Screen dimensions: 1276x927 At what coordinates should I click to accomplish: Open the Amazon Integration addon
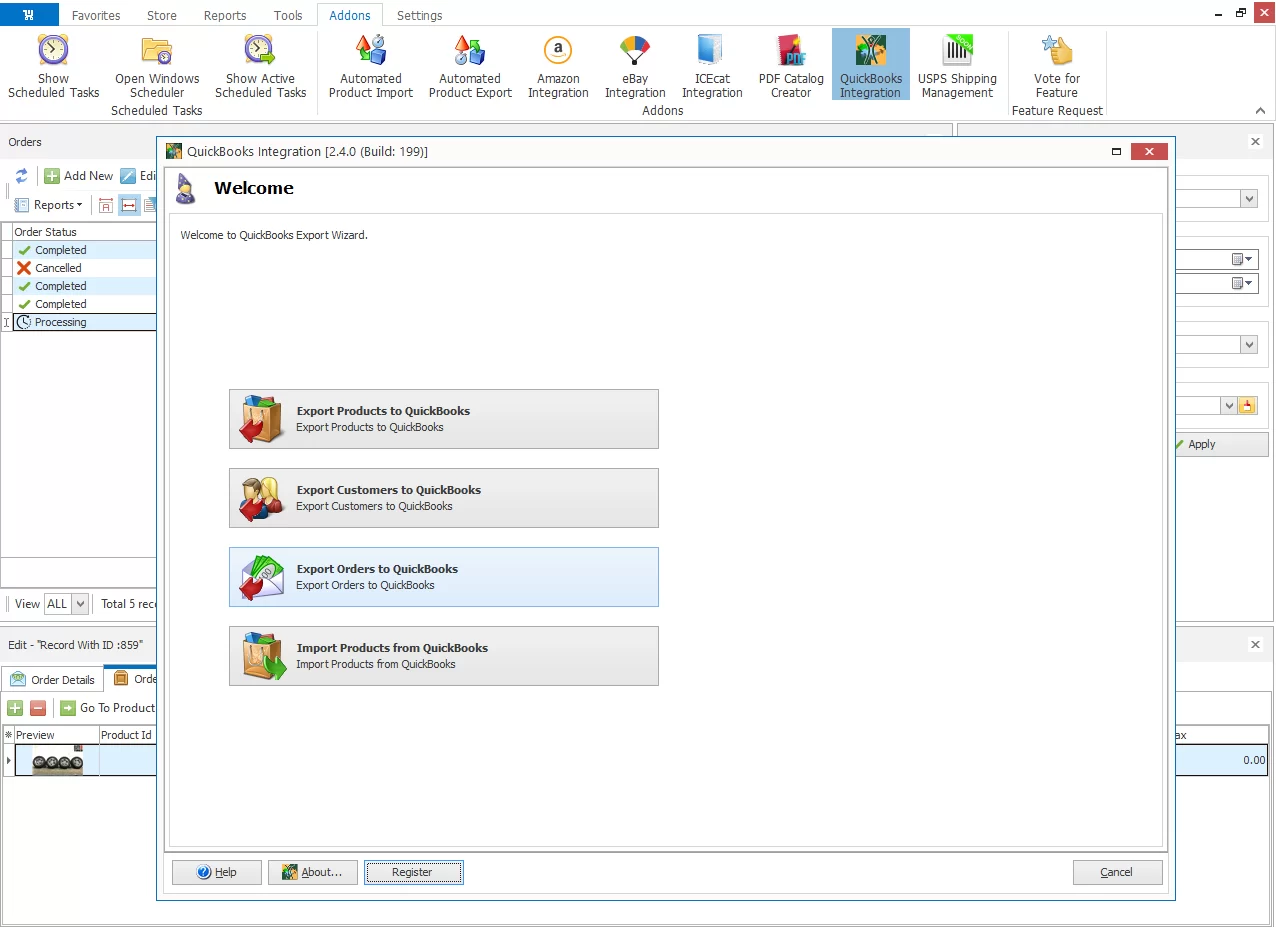(x=557, y=65)
